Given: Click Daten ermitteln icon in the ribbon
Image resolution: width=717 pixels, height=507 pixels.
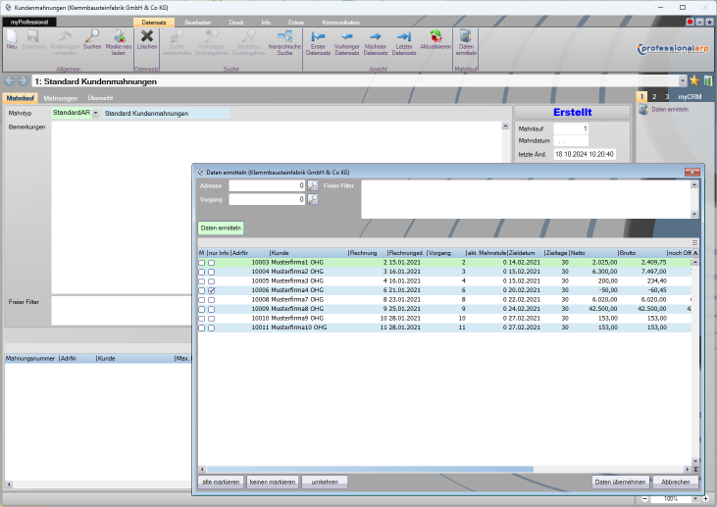Looking at the screenshot, I should (x=466, y=37).
